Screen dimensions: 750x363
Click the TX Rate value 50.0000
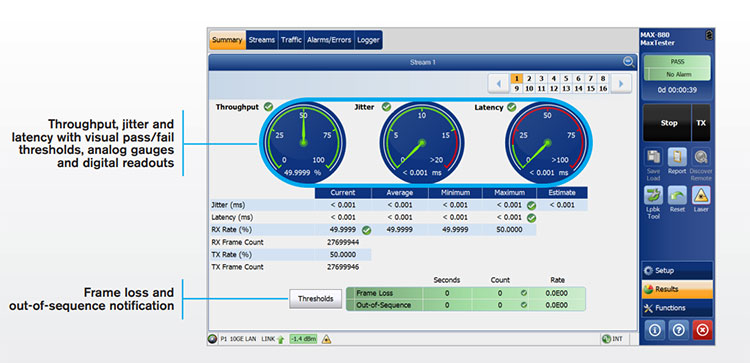click(343, 255)
